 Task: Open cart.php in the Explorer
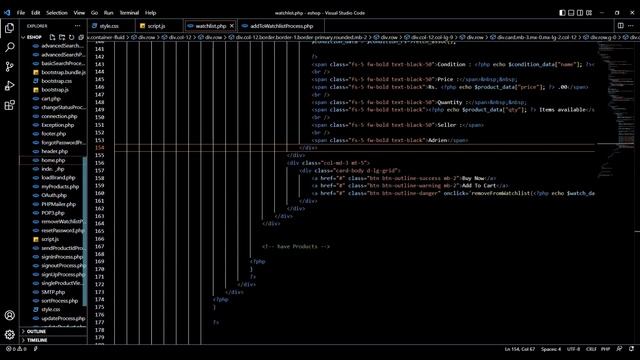click(51, 98)
